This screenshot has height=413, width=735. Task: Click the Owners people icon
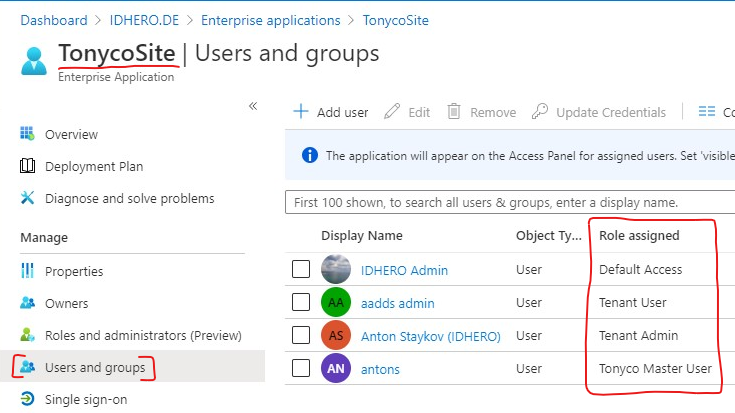[x=27, y=303]
